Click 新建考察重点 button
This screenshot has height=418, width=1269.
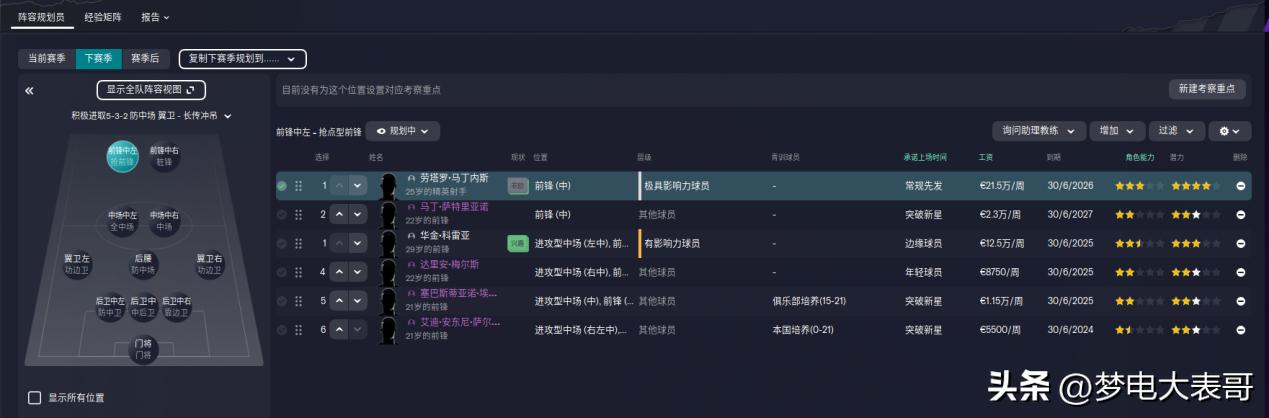1208,89
